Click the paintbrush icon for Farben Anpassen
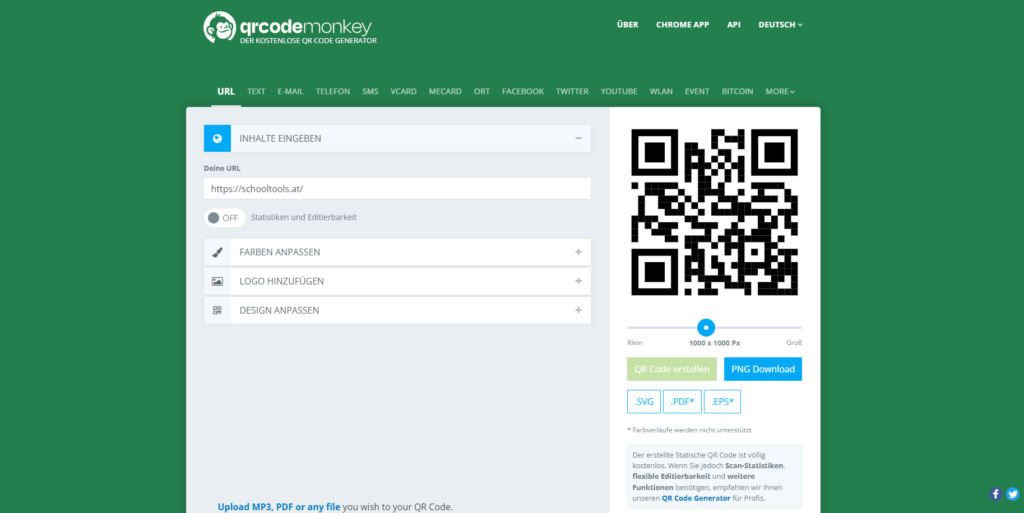The height and width of the screenshot is (513, 1024). [217, 252]
